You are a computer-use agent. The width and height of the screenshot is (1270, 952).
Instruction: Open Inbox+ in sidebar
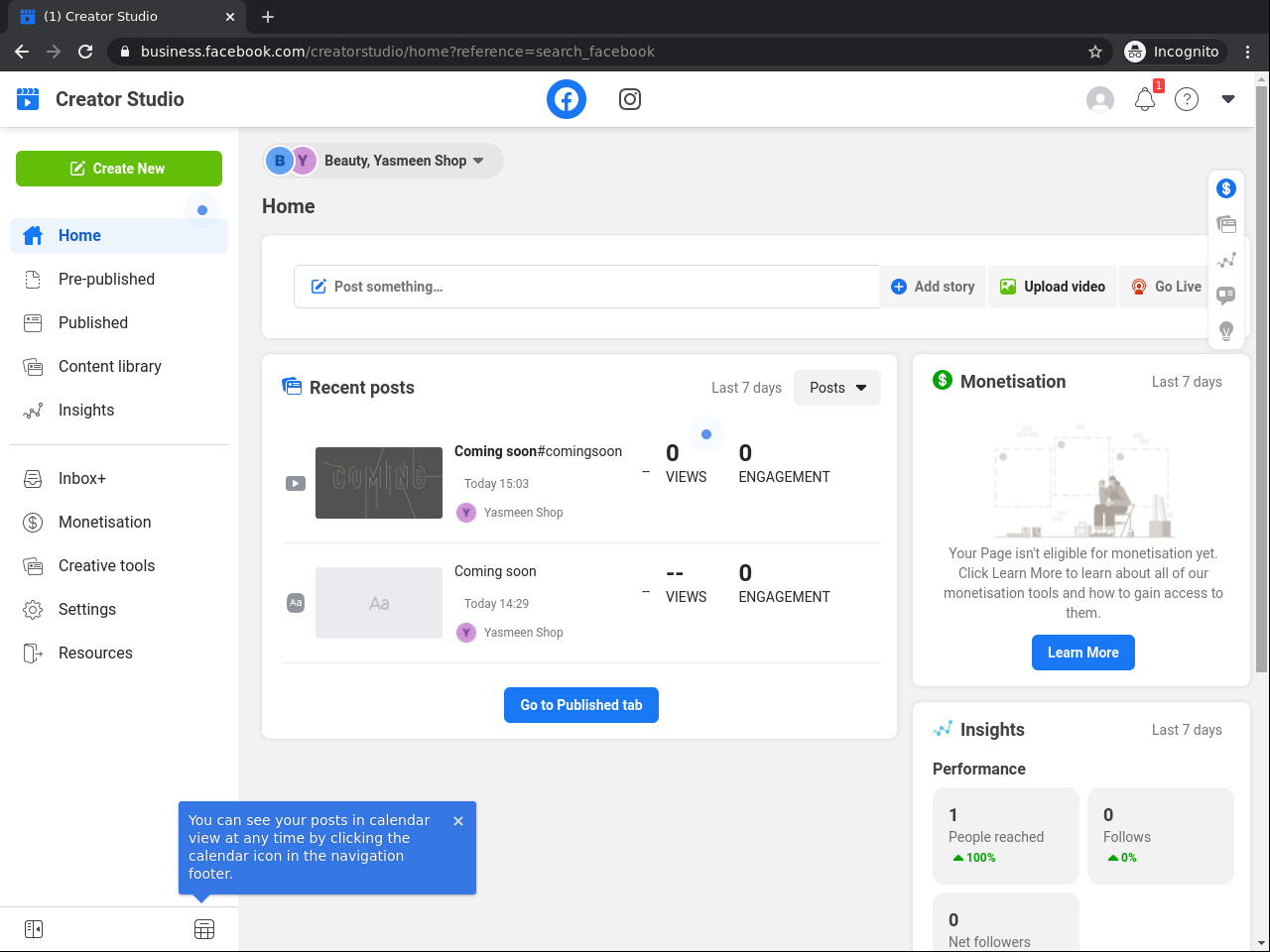(x=119, y=478)
